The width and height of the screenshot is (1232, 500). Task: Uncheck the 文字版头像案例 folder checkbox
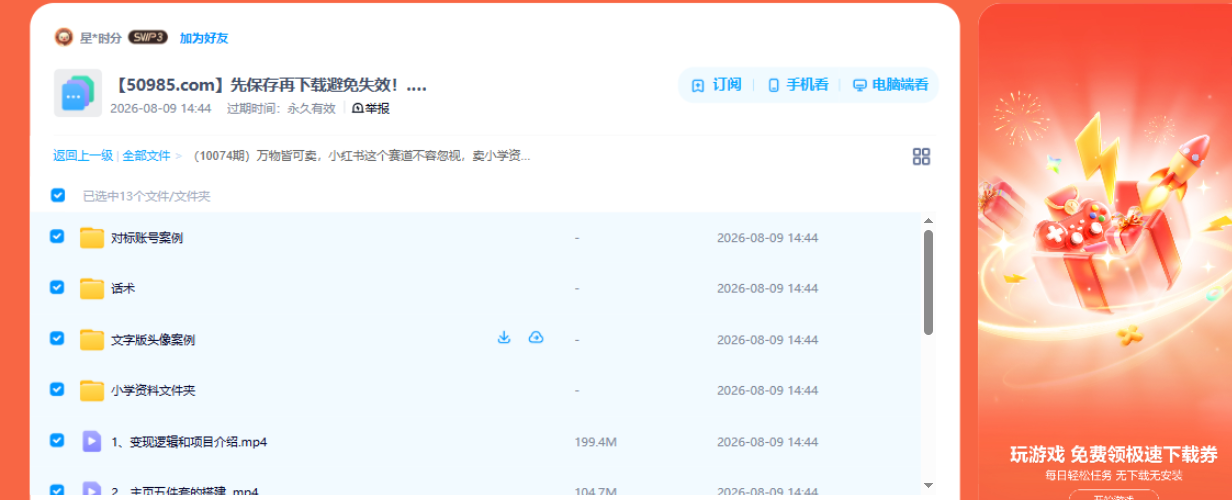pos(57,338)
